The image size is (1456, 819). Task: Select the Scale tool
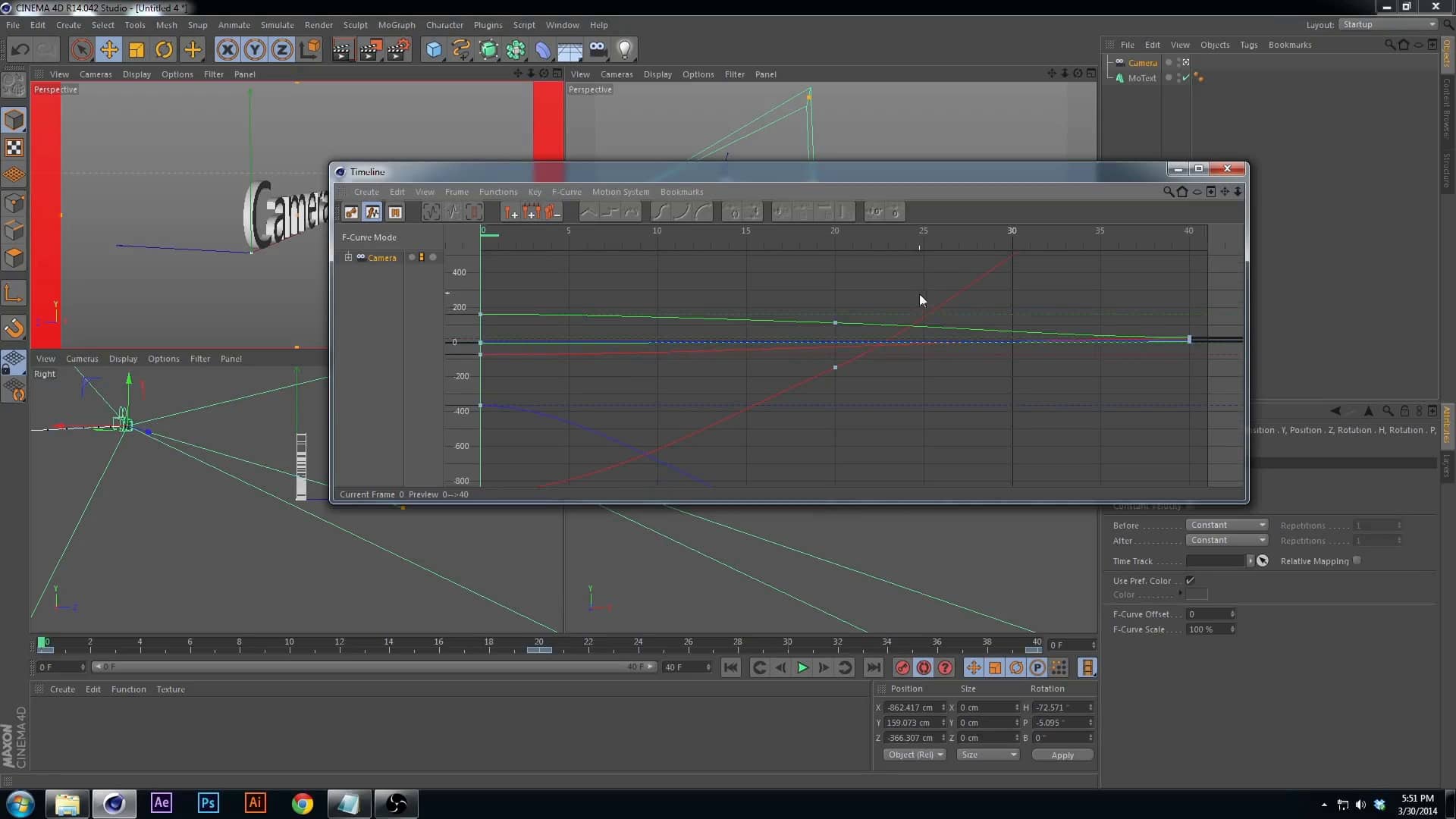click(136, 49)
